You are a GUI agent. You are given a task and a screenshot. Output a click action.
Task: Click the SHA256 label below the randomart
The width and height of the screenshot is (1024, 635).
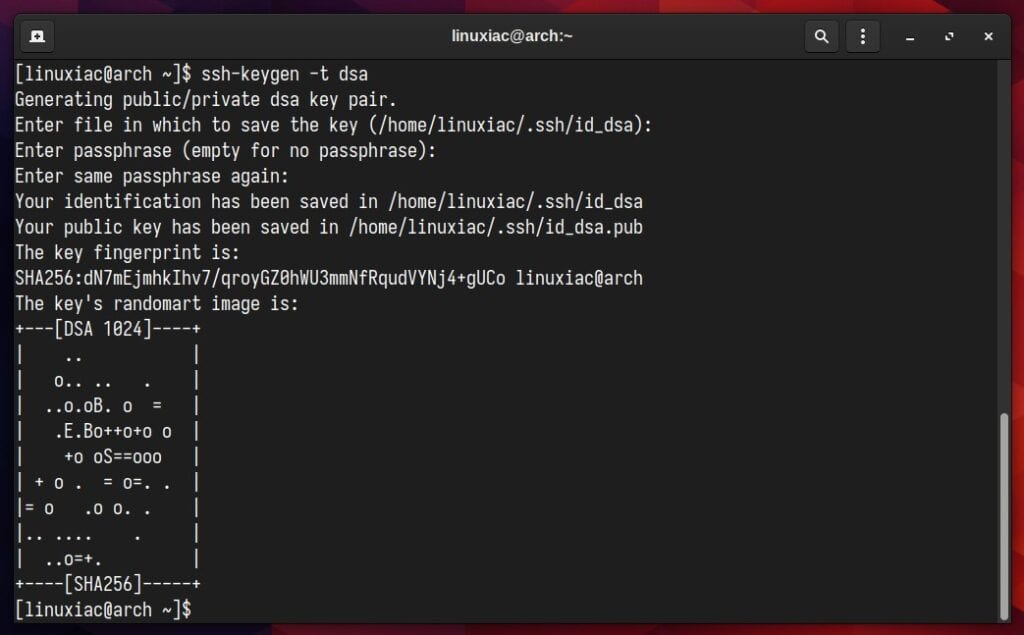[x=105, y=584]
